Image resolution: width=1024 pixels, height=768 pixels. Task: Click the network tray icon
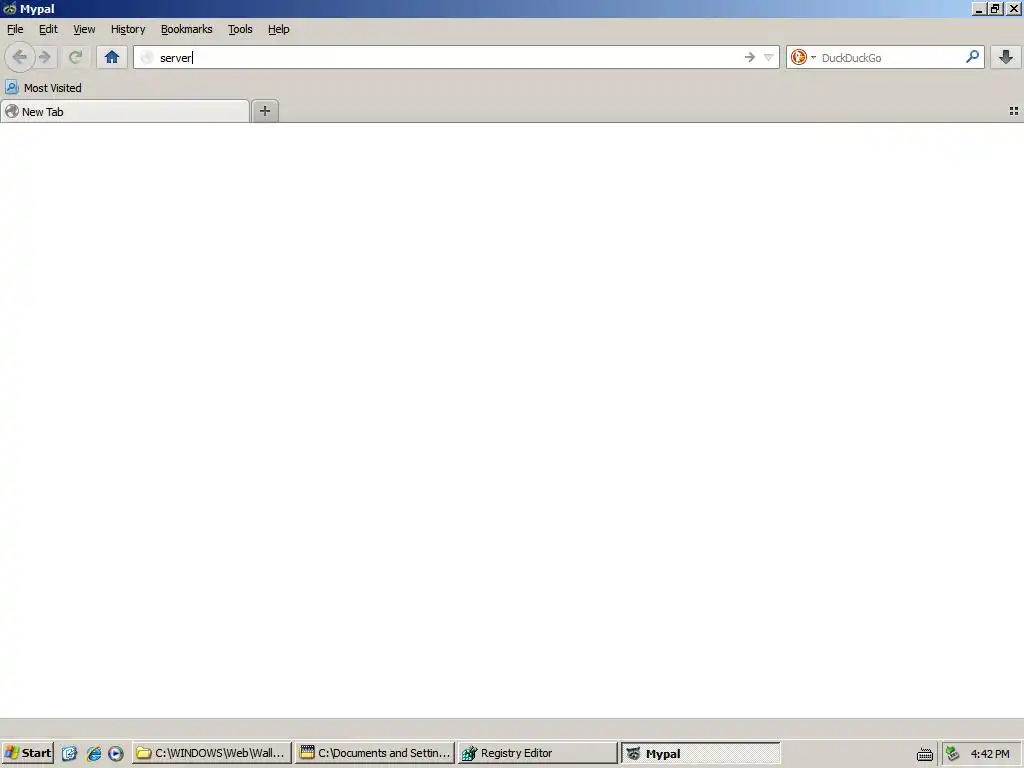pos(953,754)
